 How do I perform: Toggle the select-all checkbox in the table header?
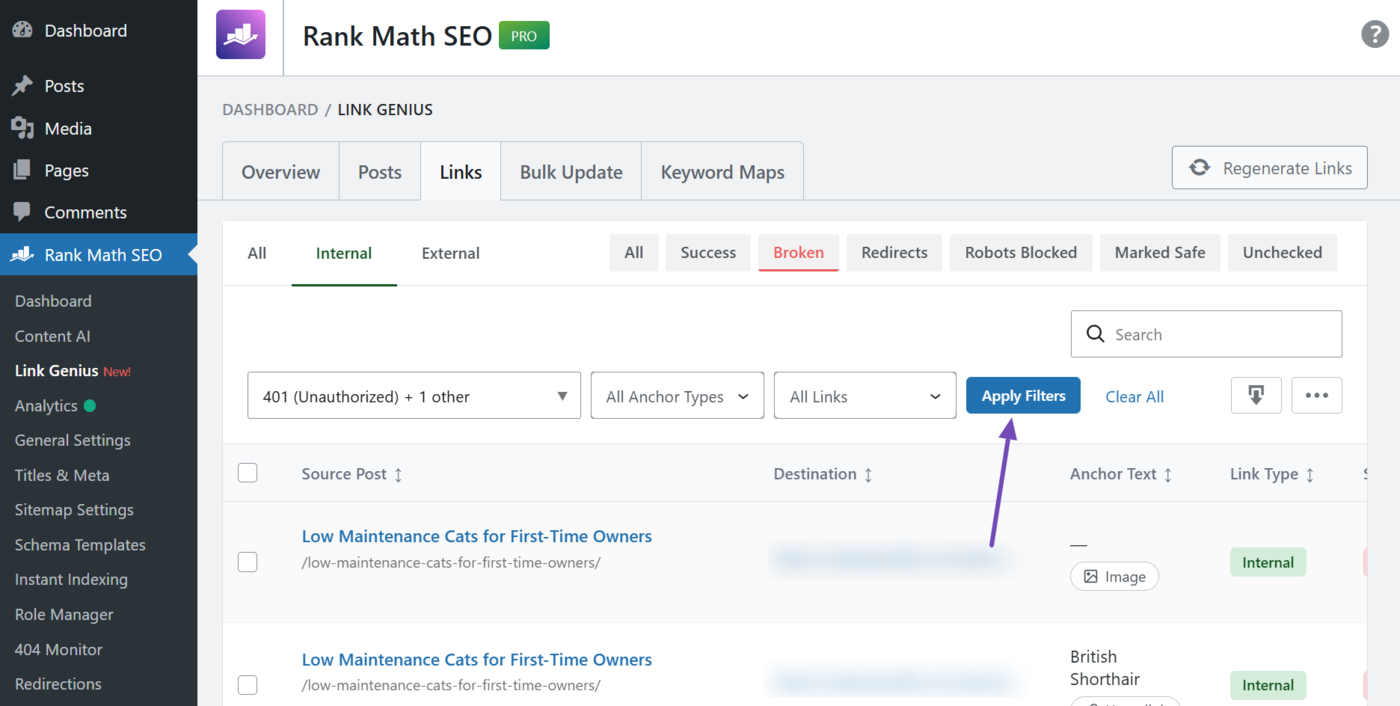[x=247, y=472]
